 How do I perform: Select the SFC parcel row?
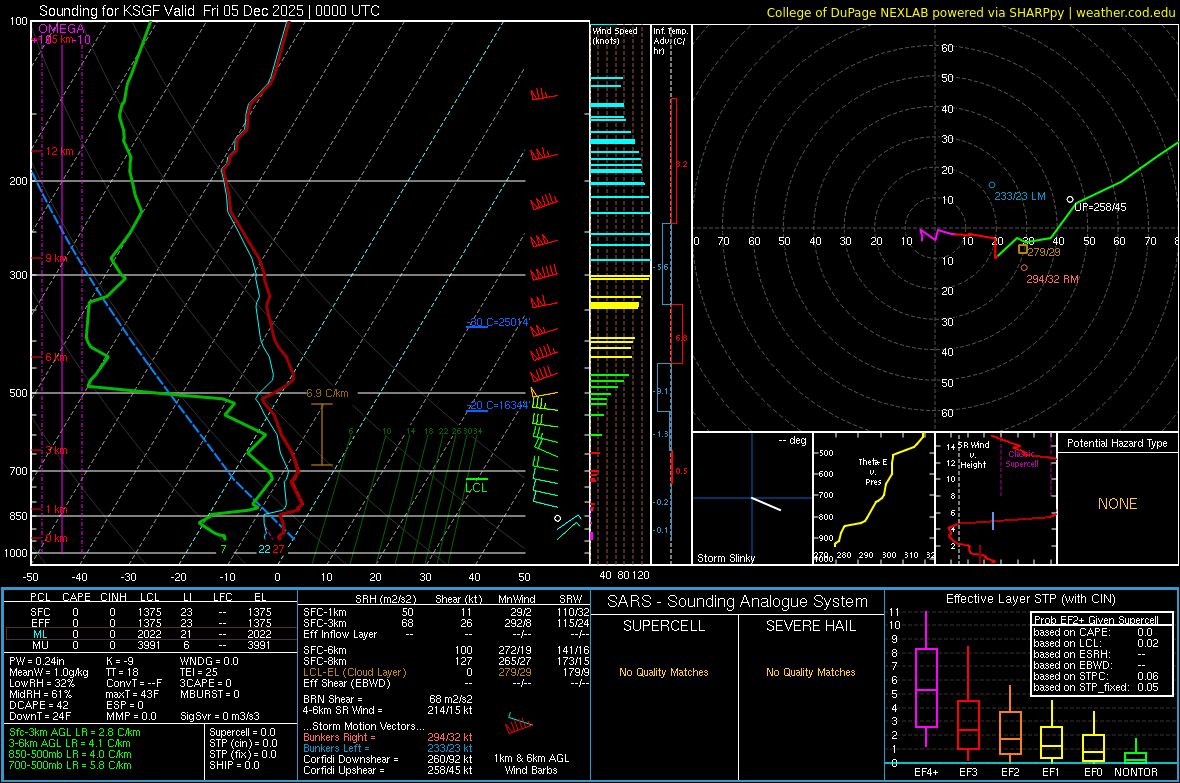click(151, 613)
